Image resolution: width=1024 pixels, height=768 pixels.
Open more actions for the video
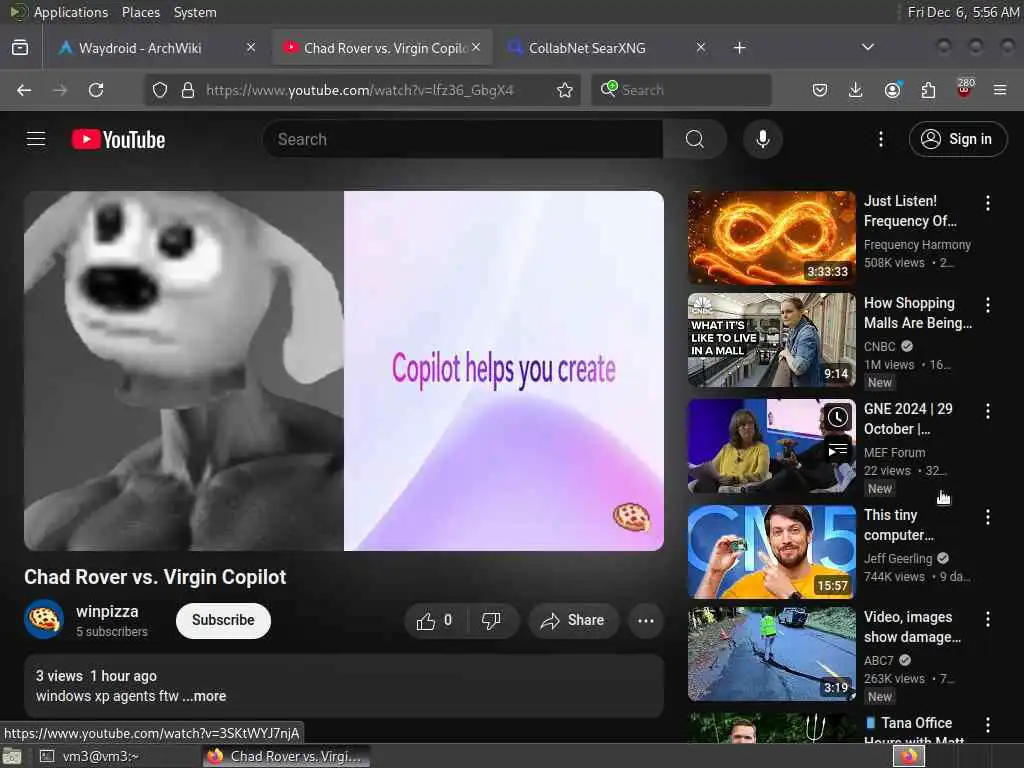(646, 620)
